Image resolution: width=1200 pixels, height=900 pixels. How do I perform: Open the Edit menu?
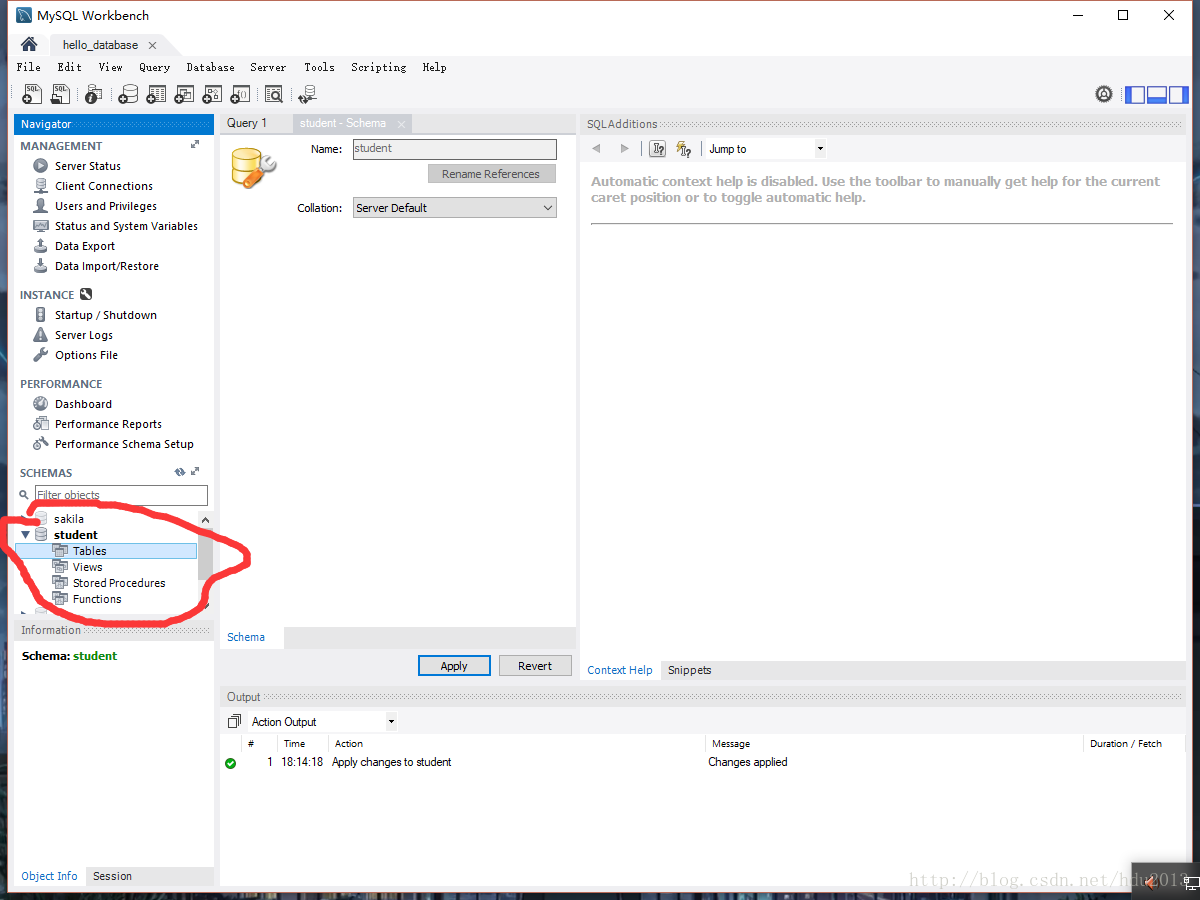point(70,67)
